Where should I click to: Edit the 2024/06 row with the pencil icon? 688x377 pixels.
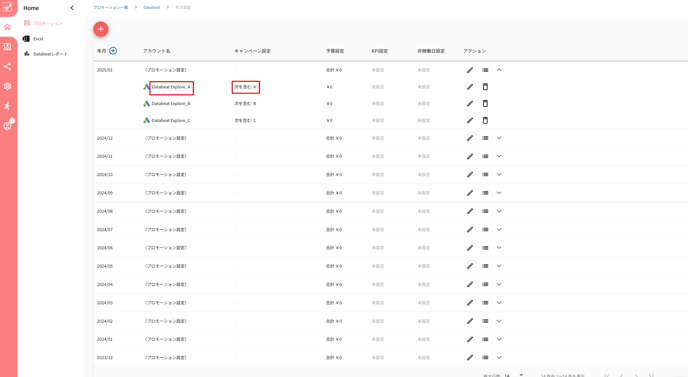[470, 248]
